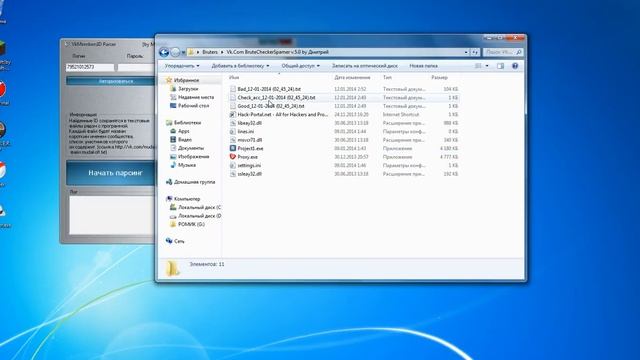
Task: Sort files by the Размер column
Action: point(440,77)
